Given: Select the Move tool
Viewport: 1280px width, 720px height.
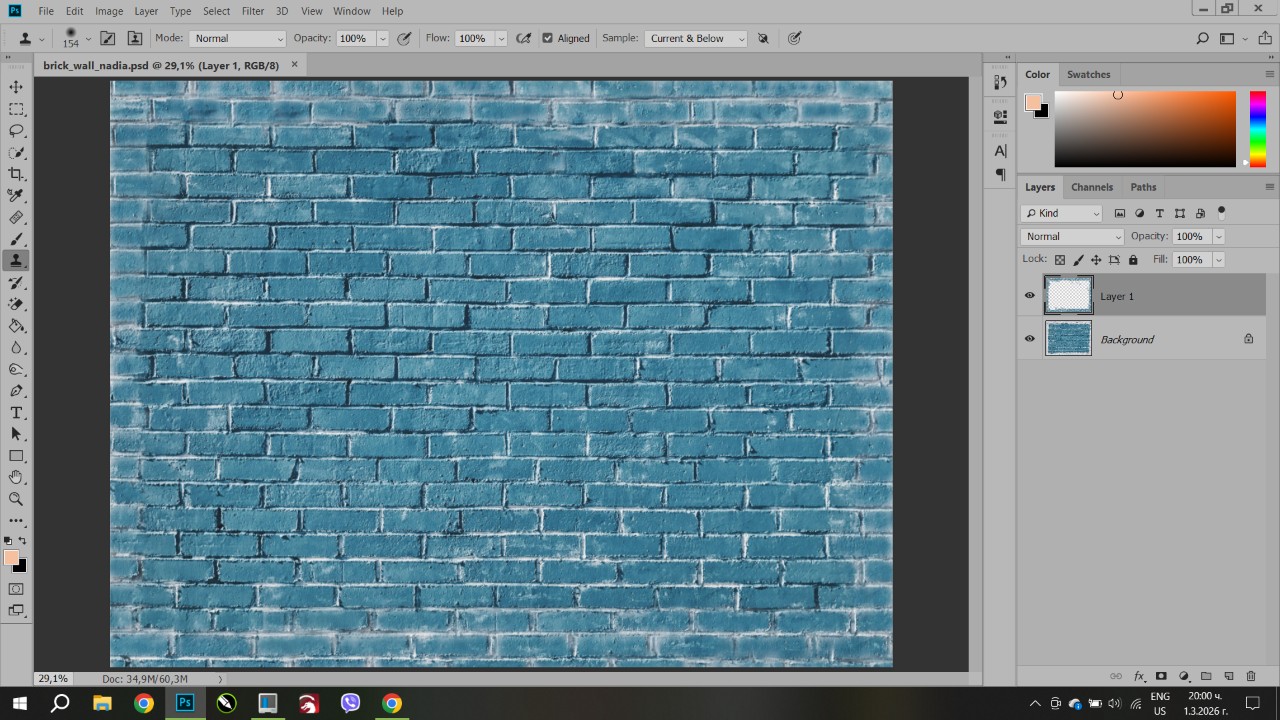Looking at the screenshot, I should coord(16,88).
